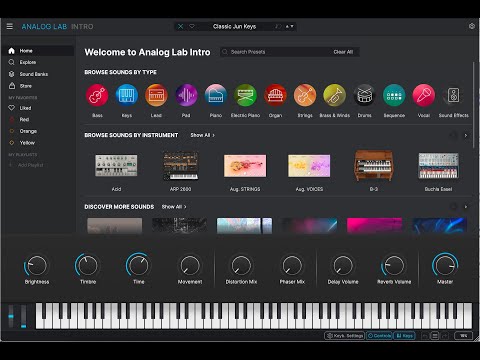Click the X icon beside preset name
This screenshot has height=360, width=480.
coord(180,26)
